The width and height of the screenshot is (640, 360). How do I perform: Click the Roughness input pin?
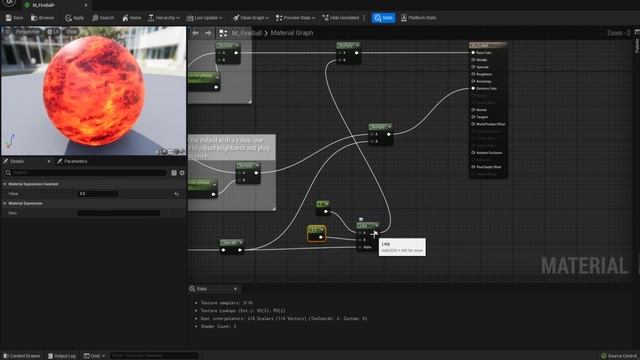coord(473,74)
